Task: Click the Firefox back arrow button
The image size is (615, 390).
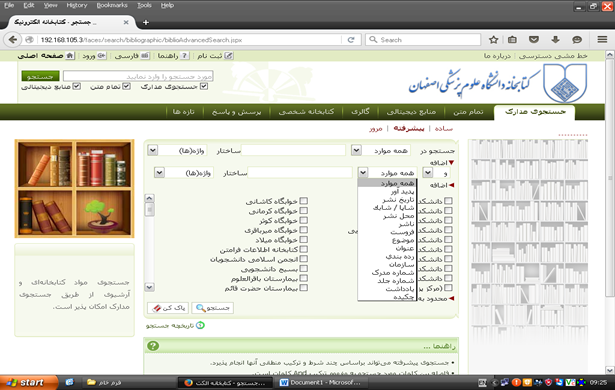Action: click(13, 40)
